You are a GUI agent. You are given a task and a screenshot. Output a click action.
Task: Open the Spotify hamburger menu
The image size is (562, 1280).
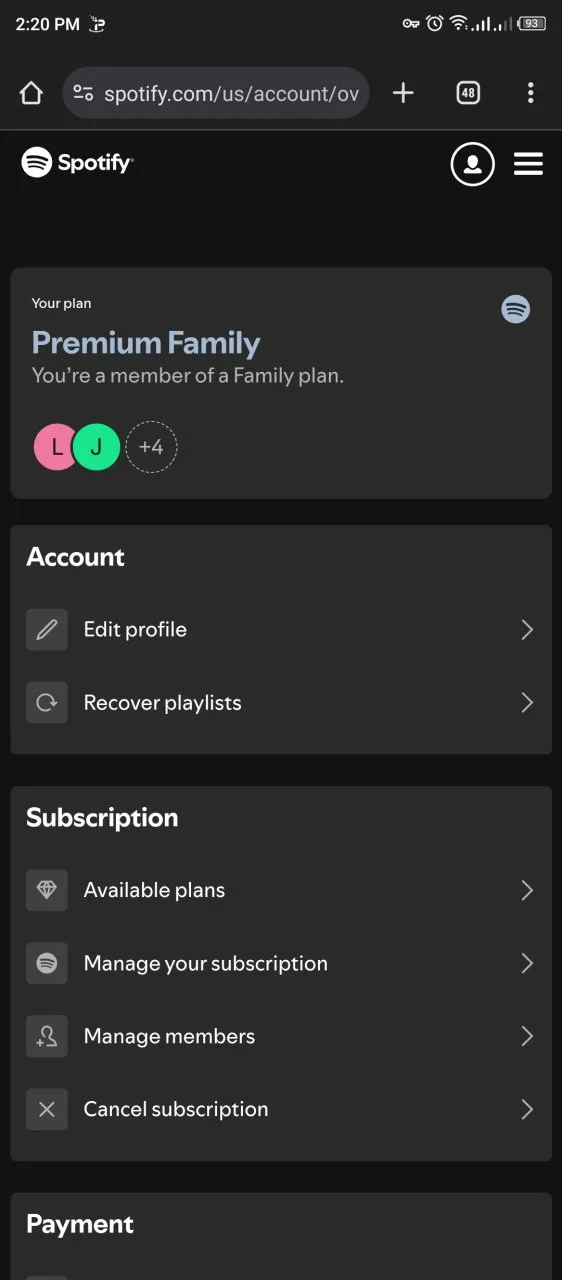point(528,164)
